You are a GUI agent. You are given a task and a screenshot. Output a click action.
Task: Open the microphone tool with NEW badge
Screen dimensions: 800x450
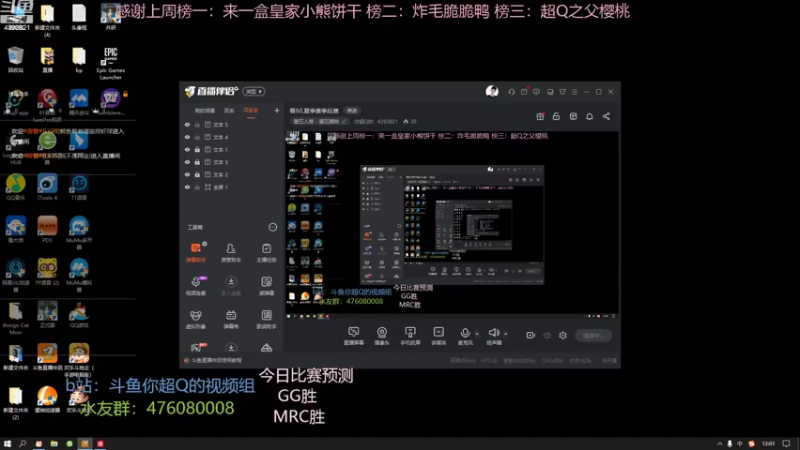click(x=196, y=285)
